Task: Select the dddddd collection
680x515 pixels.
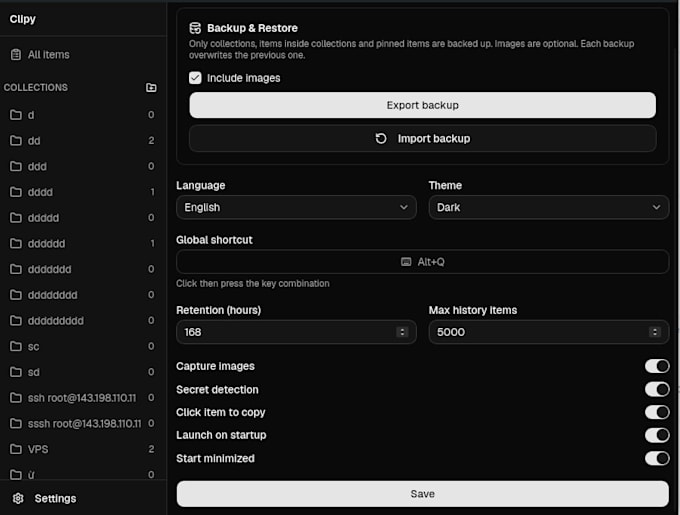Action: pyautogui.click(x=83, y=244)
